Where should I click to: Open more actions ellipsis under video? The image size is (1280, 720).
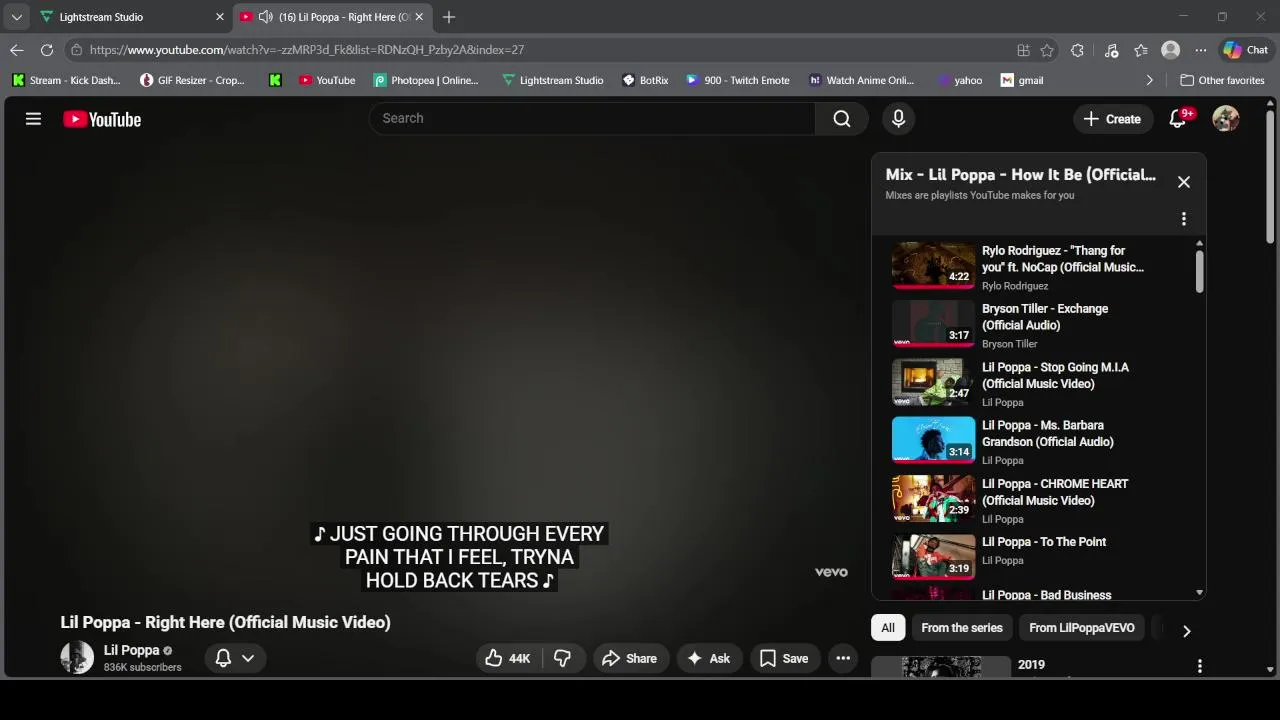point(843,658)
